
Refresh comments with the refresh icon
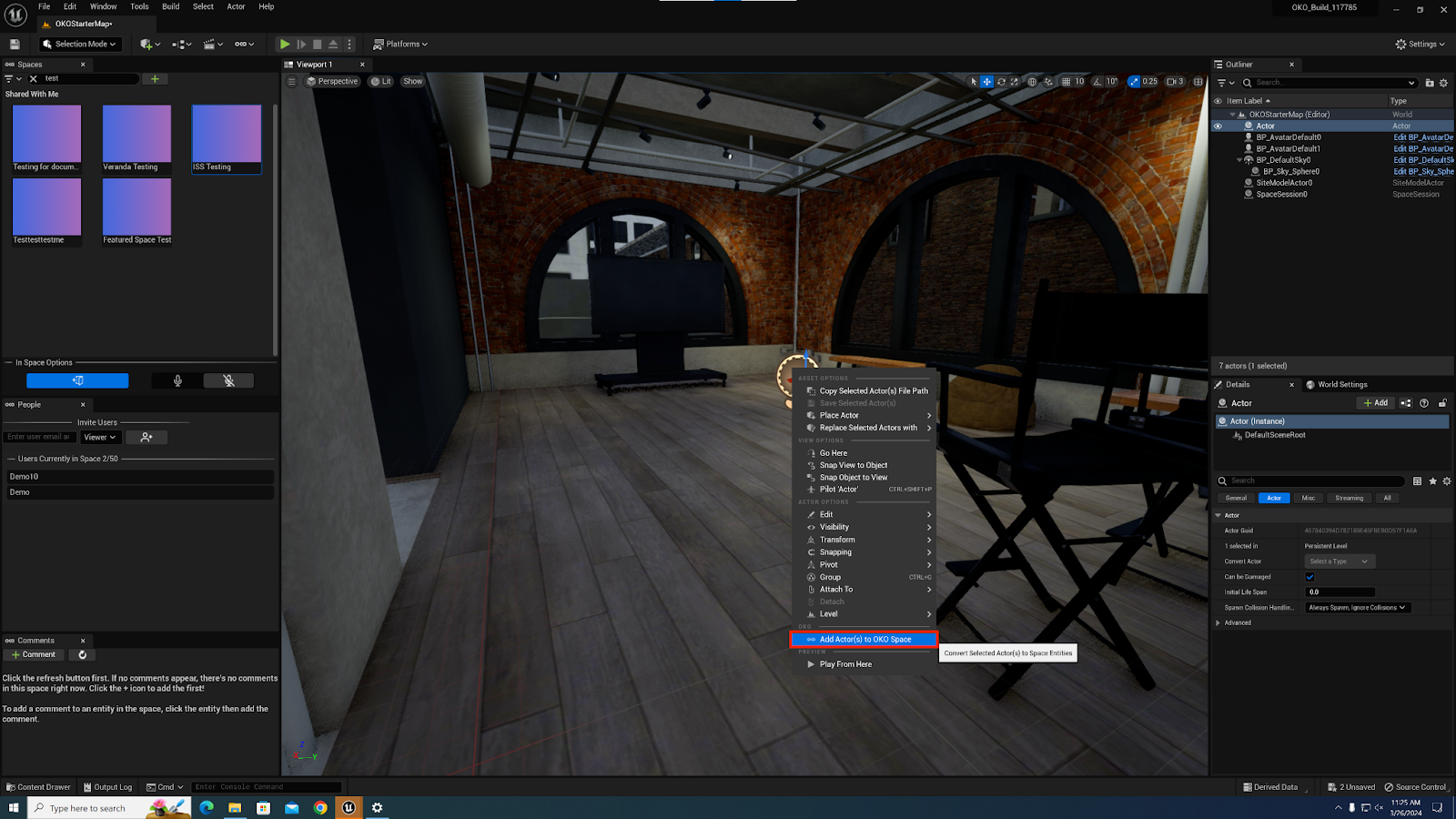click(x=82, y=655)
